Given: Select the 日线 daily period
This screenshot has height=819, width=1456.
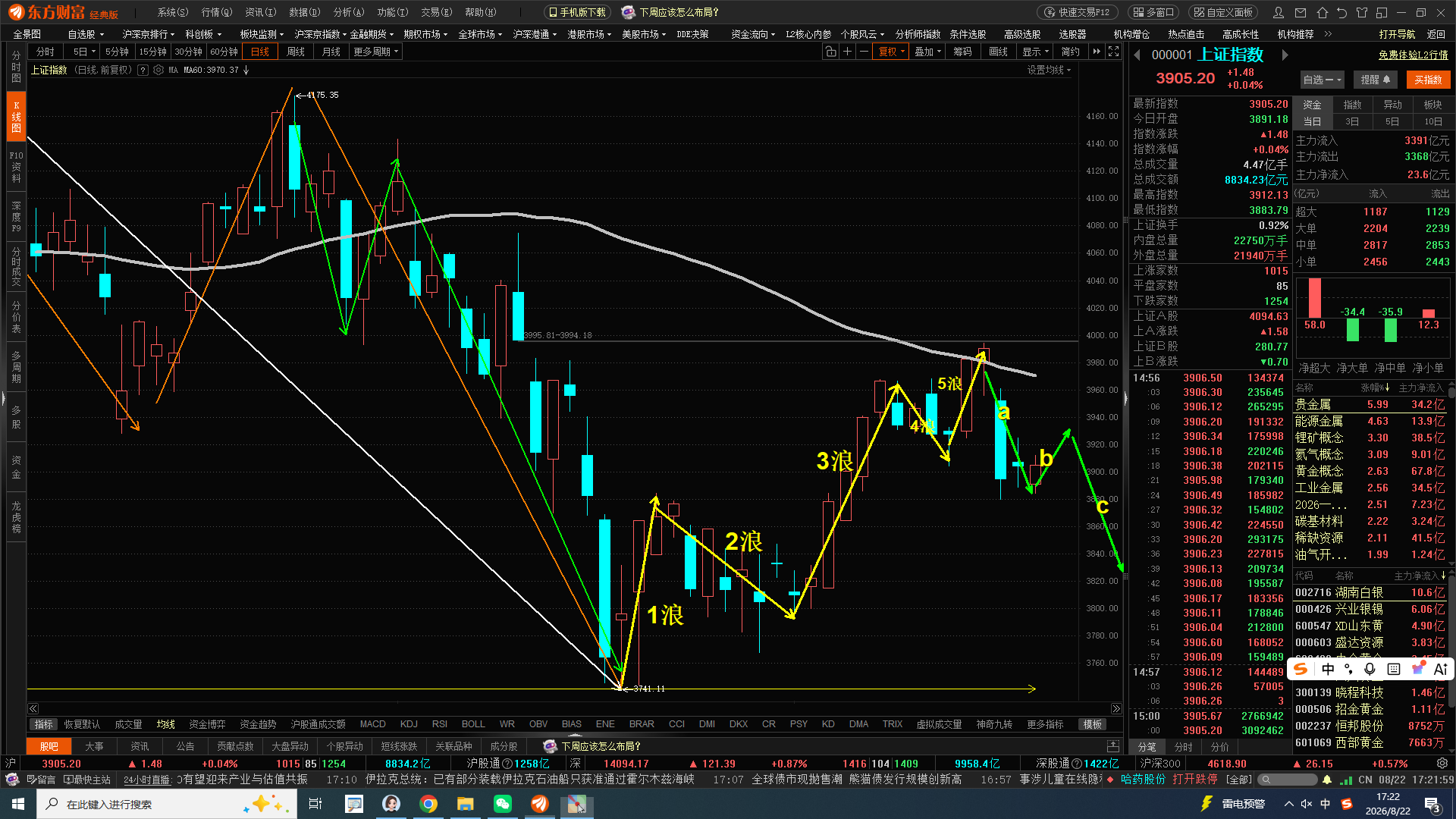Looking at the screenshot, I should click(x=260, y=52).
